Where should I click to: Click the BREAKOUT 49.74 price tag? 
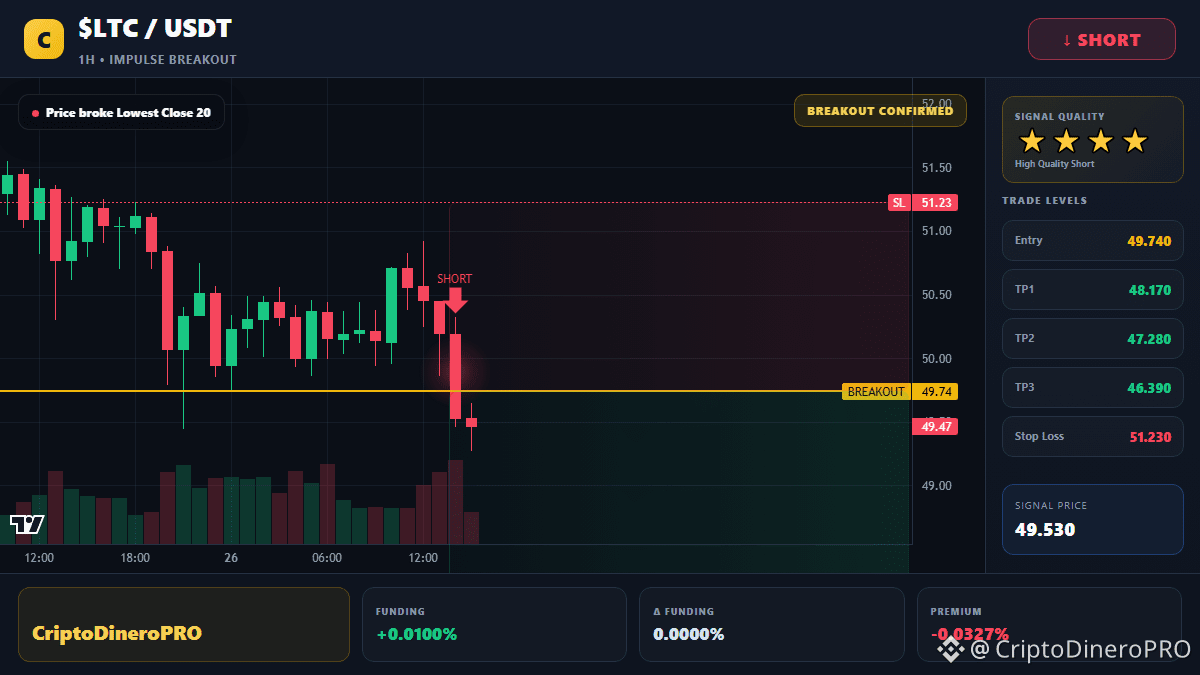(x=899, y=392)
